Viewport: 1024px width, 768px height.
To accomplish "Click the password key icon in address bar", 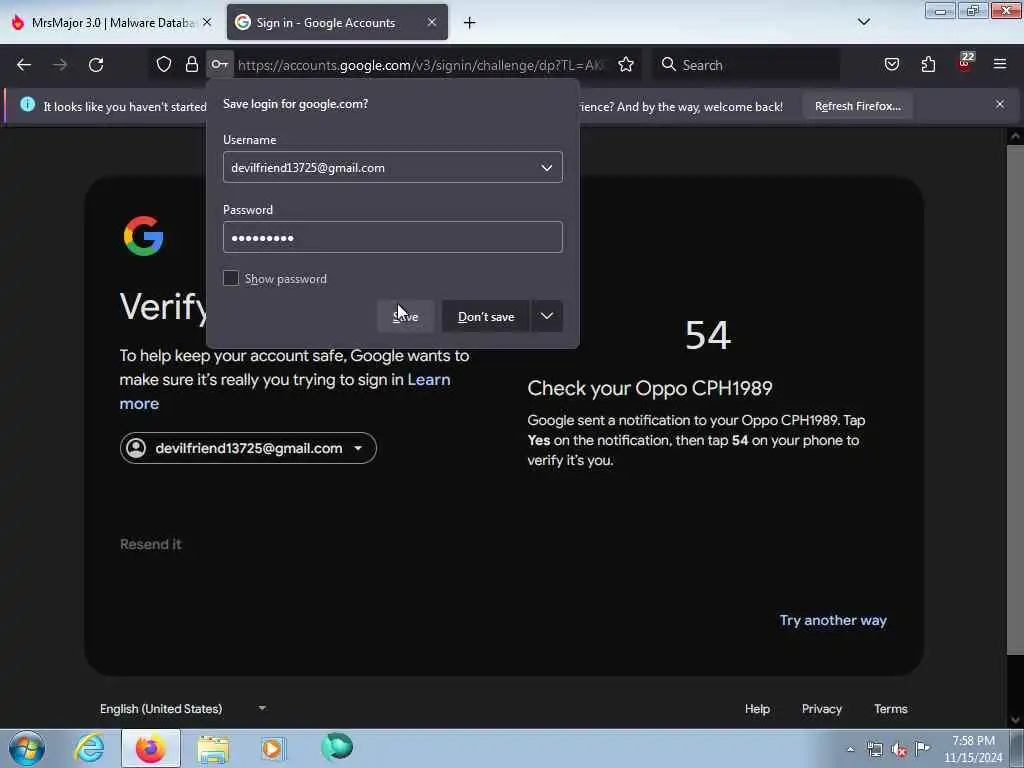I will click(x=219, y=64).
